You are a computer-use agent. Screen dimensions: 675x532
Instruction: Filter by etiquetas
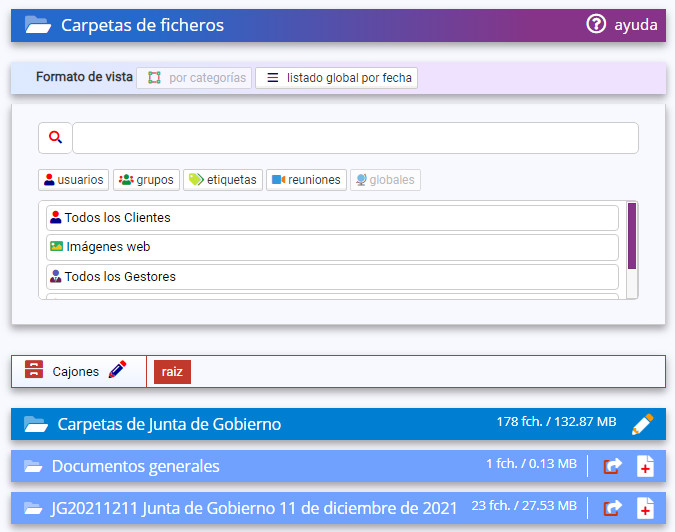coord(223,179)
